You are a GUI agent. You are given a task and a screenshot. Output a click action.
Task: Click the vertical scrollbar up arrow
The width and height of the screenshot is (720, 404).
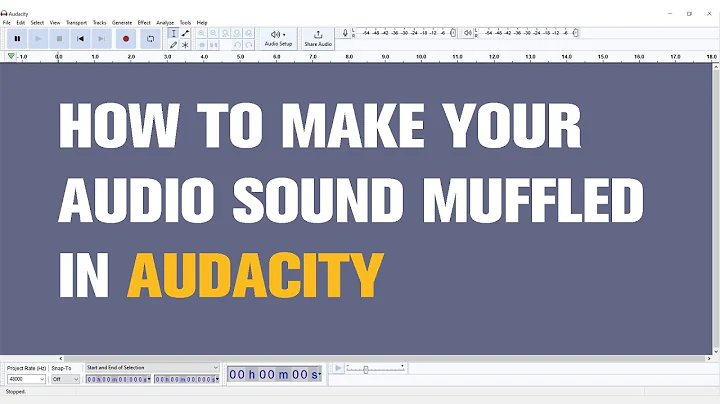click(716, 67)
